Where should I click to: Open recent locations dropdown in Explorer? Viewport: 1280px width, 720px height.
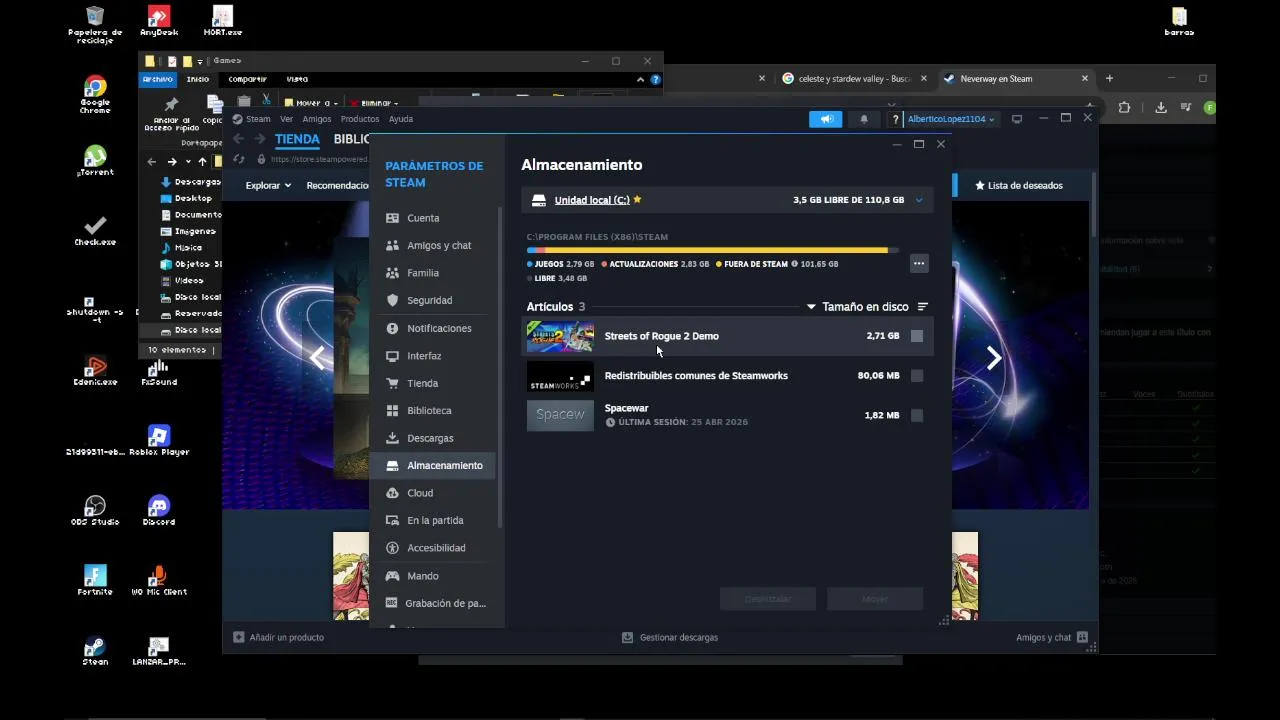pos(187,161)
